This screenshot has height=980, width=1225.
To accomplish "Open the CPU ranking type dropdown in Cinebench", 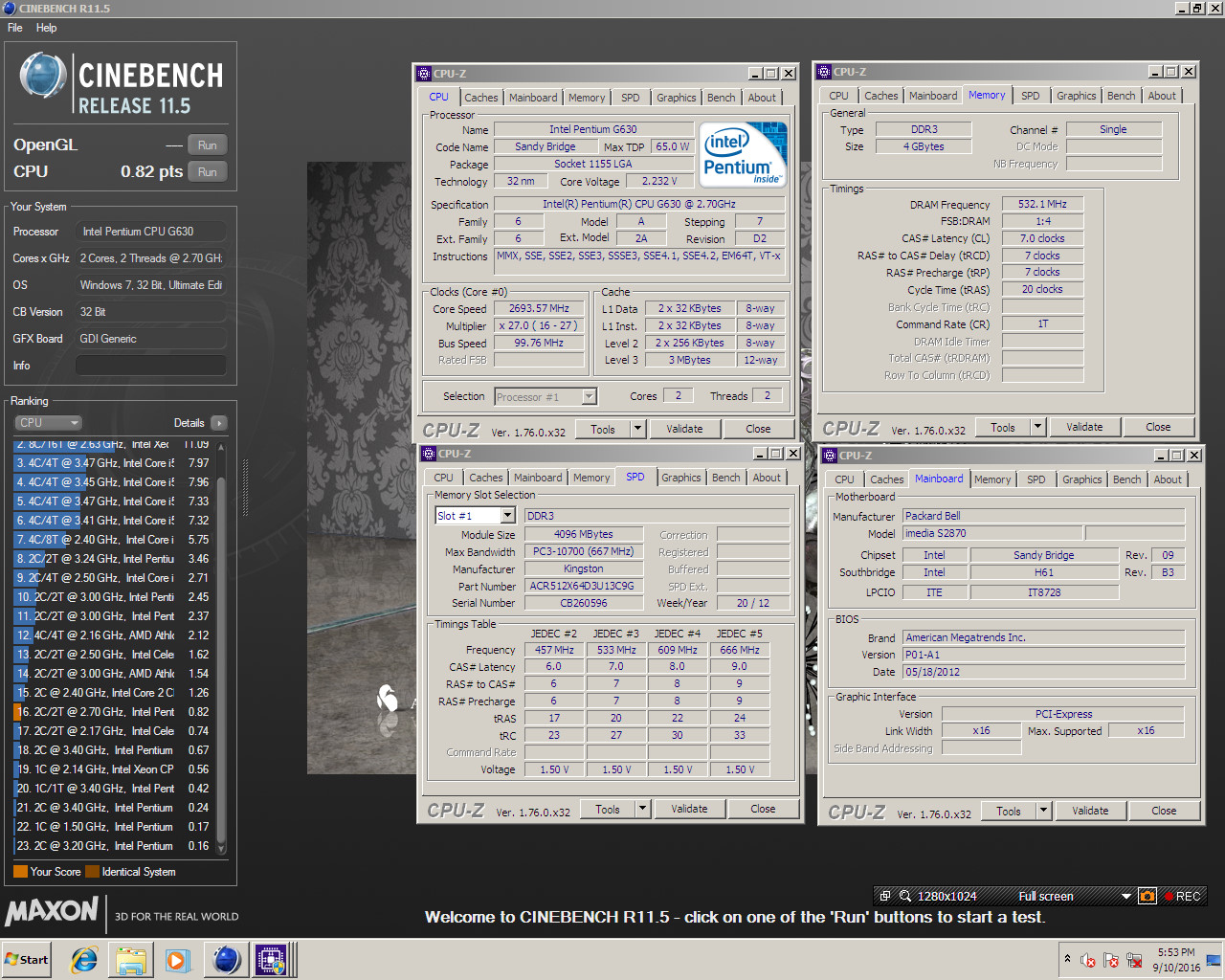I will coord(49,423).
